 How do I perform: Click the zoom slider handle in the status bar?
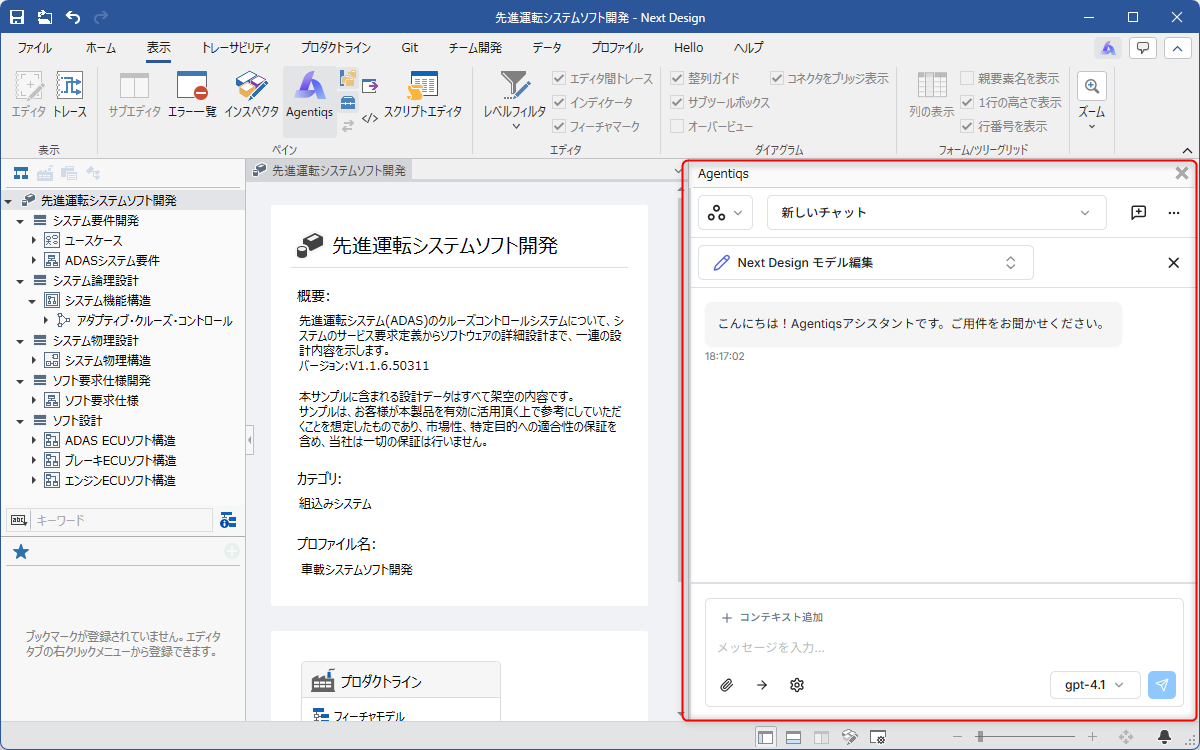tap(979, 737)
